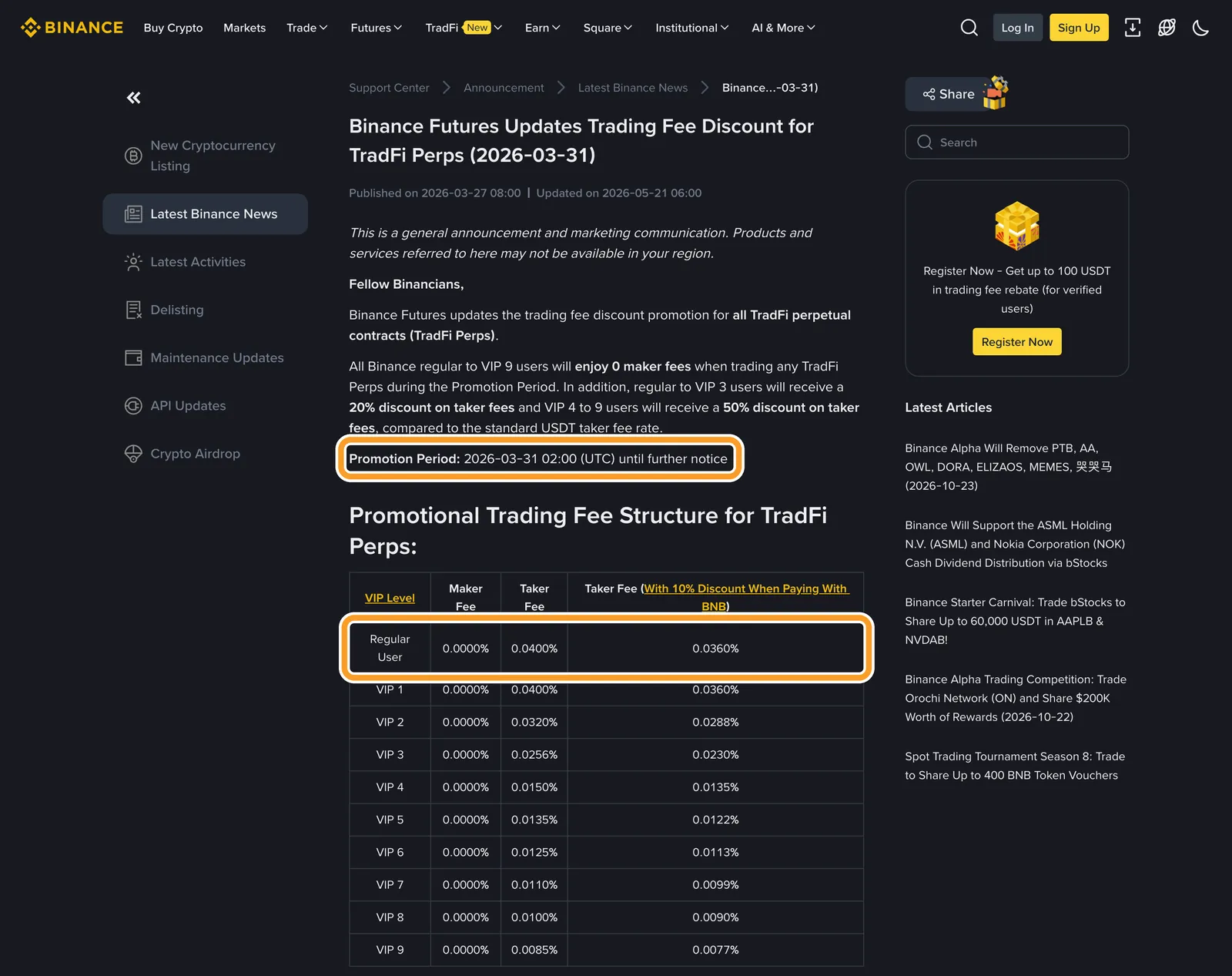Click the gold reward cube image
The width and height of the screenshot is (1232, 976).
pos(1017,226)
